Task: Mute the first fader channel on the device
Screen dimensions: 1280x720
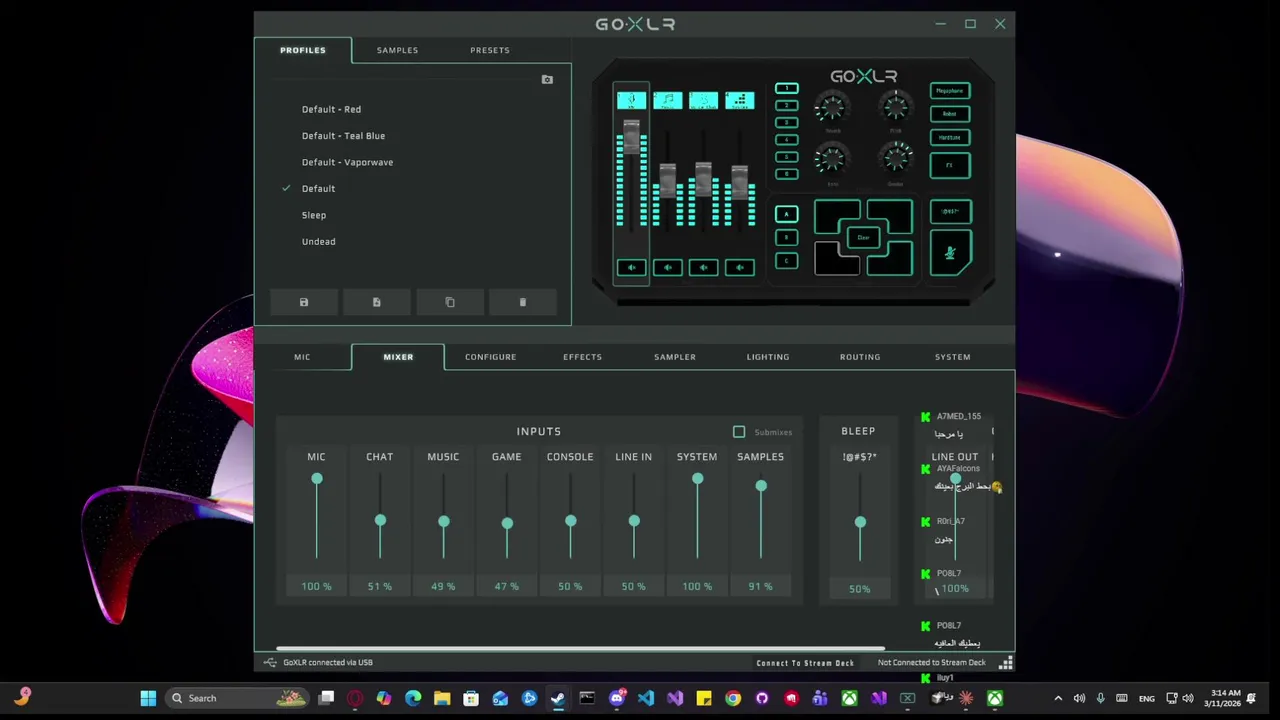Action: click(631, 267)
